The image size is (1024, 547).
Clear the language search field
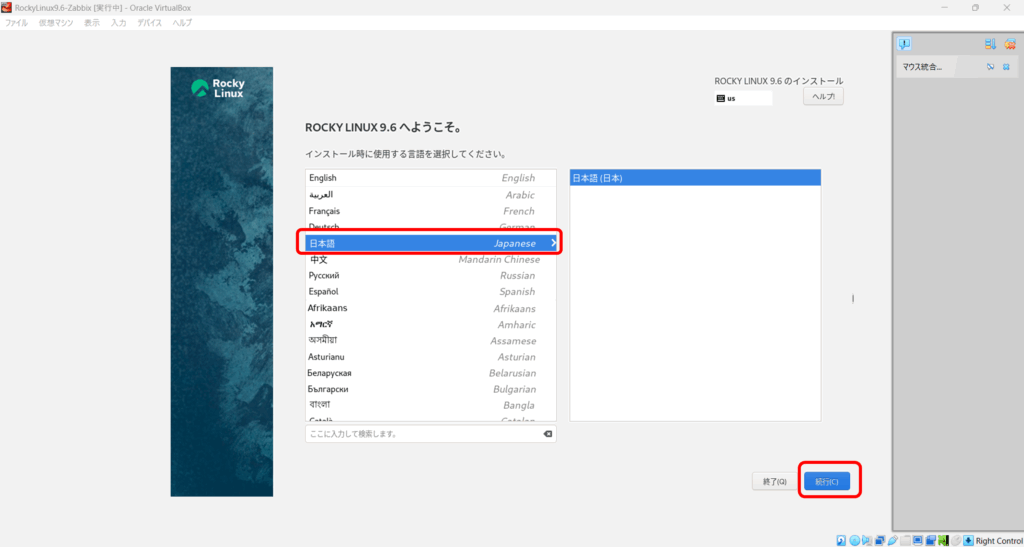[547, 434]
